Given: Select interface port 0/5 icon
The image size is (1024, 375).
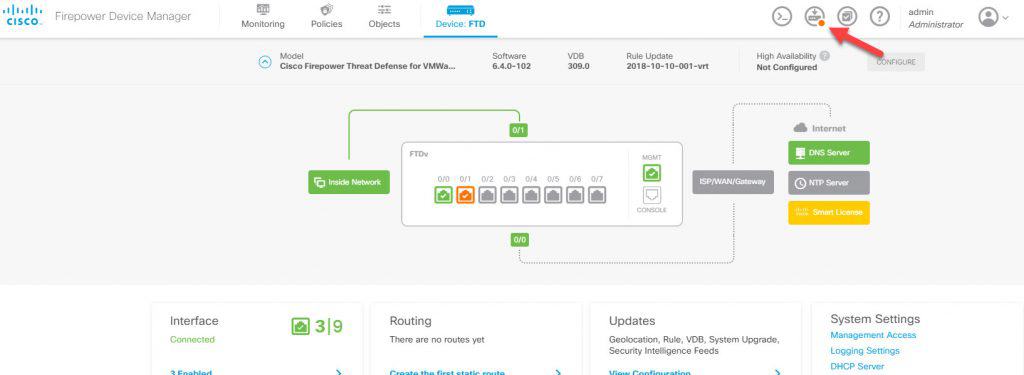Looking at the screenshot, I should point(553,195).
